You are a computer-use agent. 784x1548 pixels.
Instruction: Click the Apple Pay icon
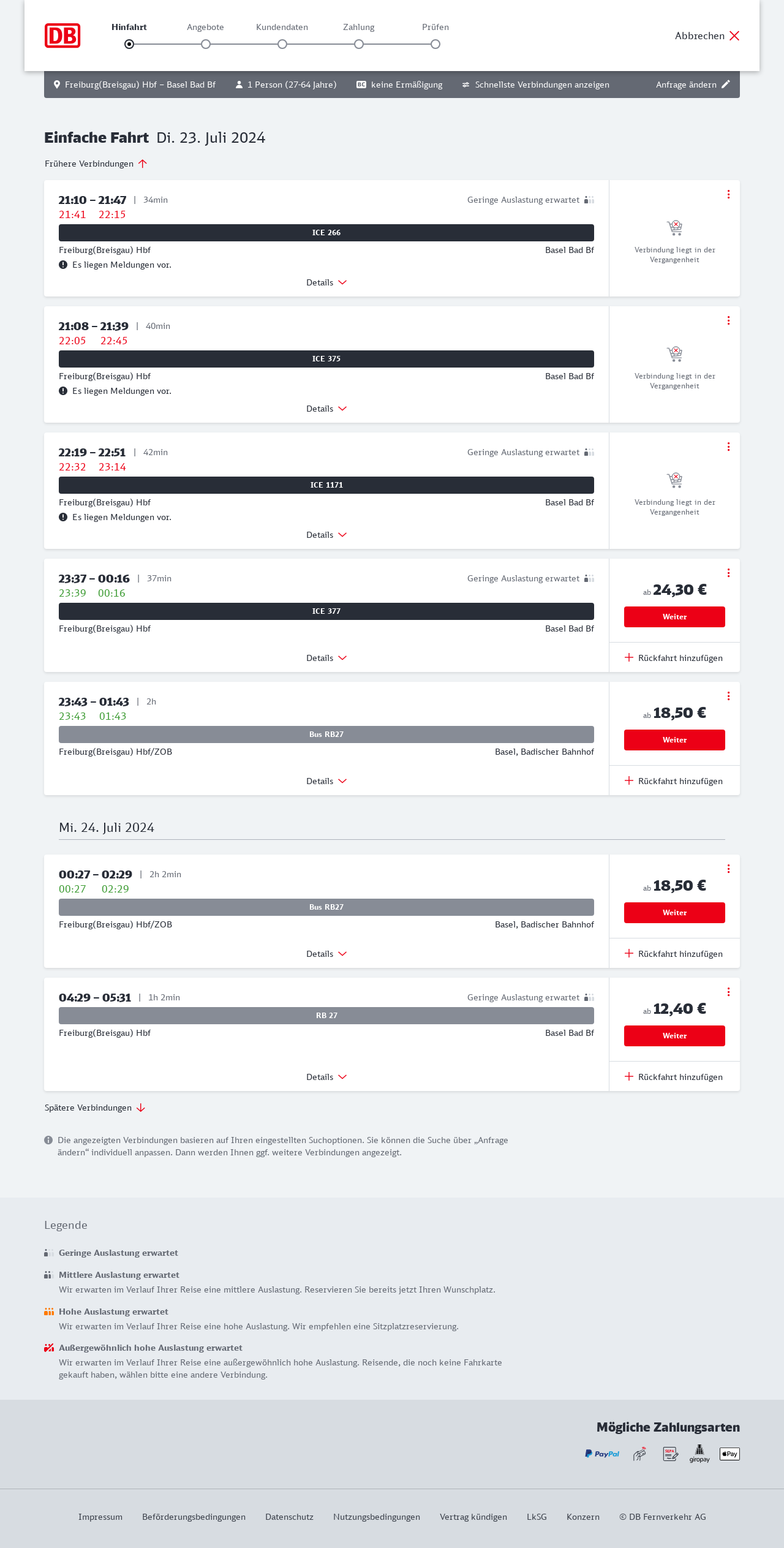coord(729,1454)
